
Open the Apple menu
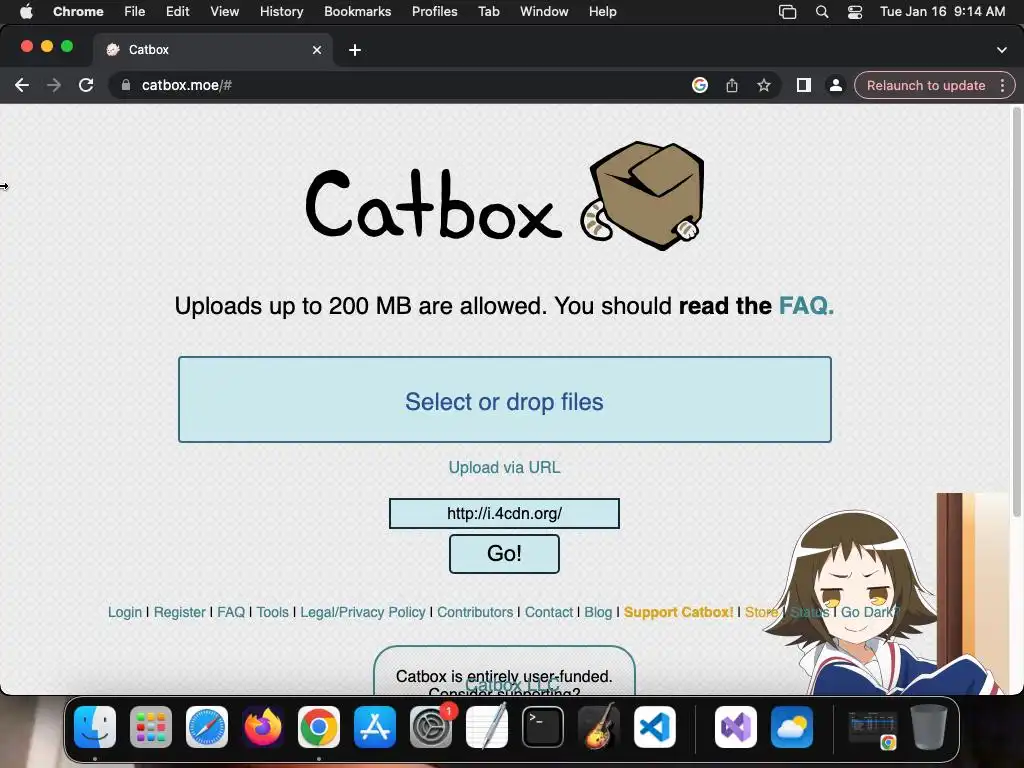coord(25,11)
